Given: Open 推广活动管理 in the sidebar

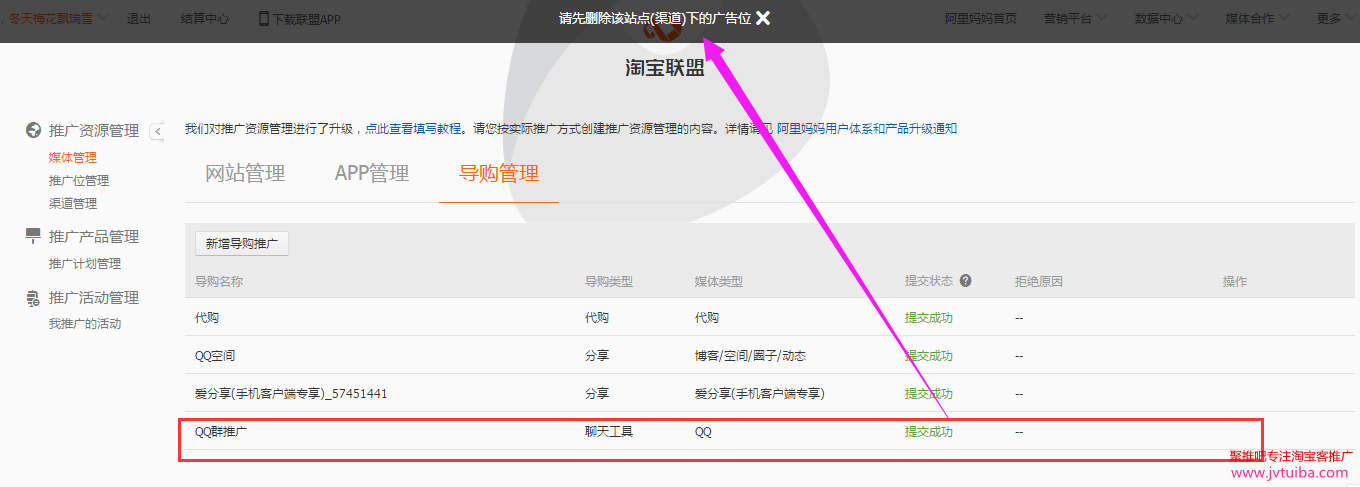Looking at the screenshot, I should tap(94, 298).
